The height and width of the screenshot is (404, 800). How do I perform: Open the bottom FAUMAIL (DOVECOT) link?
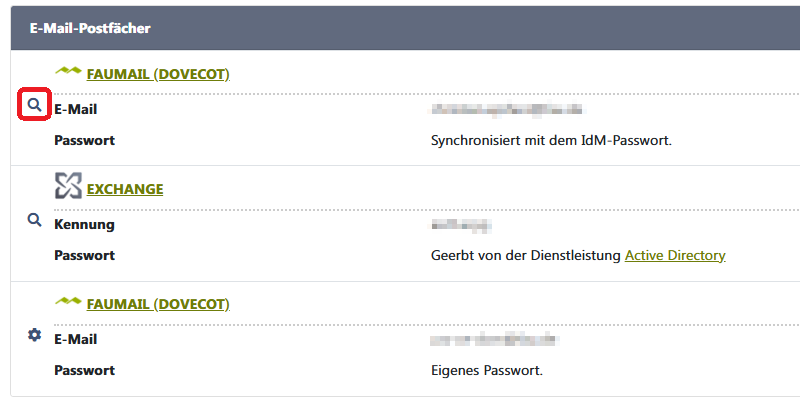click(158, 304)
